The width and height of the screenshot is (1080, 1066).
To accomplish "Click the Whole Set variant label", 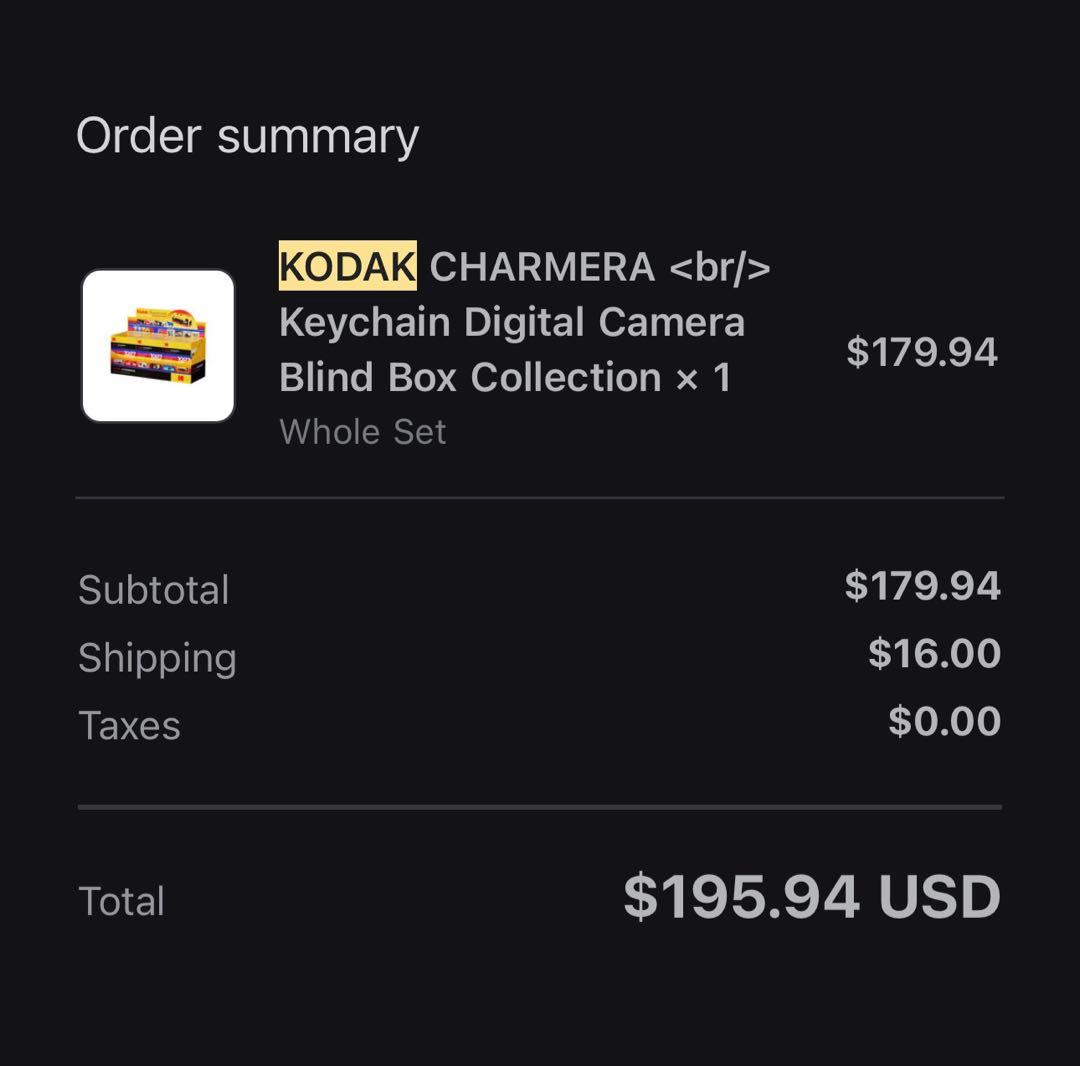I will pos(363,432).
